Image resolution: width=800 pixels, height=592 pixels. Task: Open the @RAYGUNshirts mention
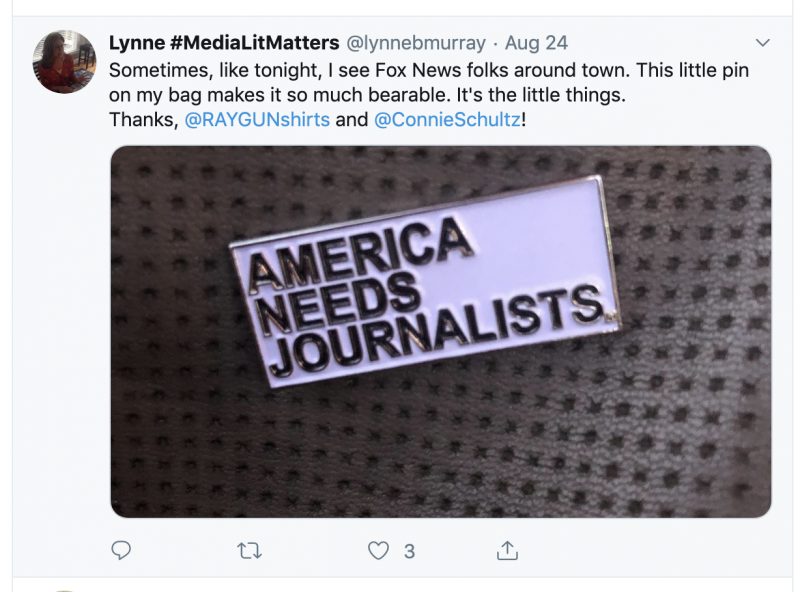pyautogui.click(x=255, y=120)
